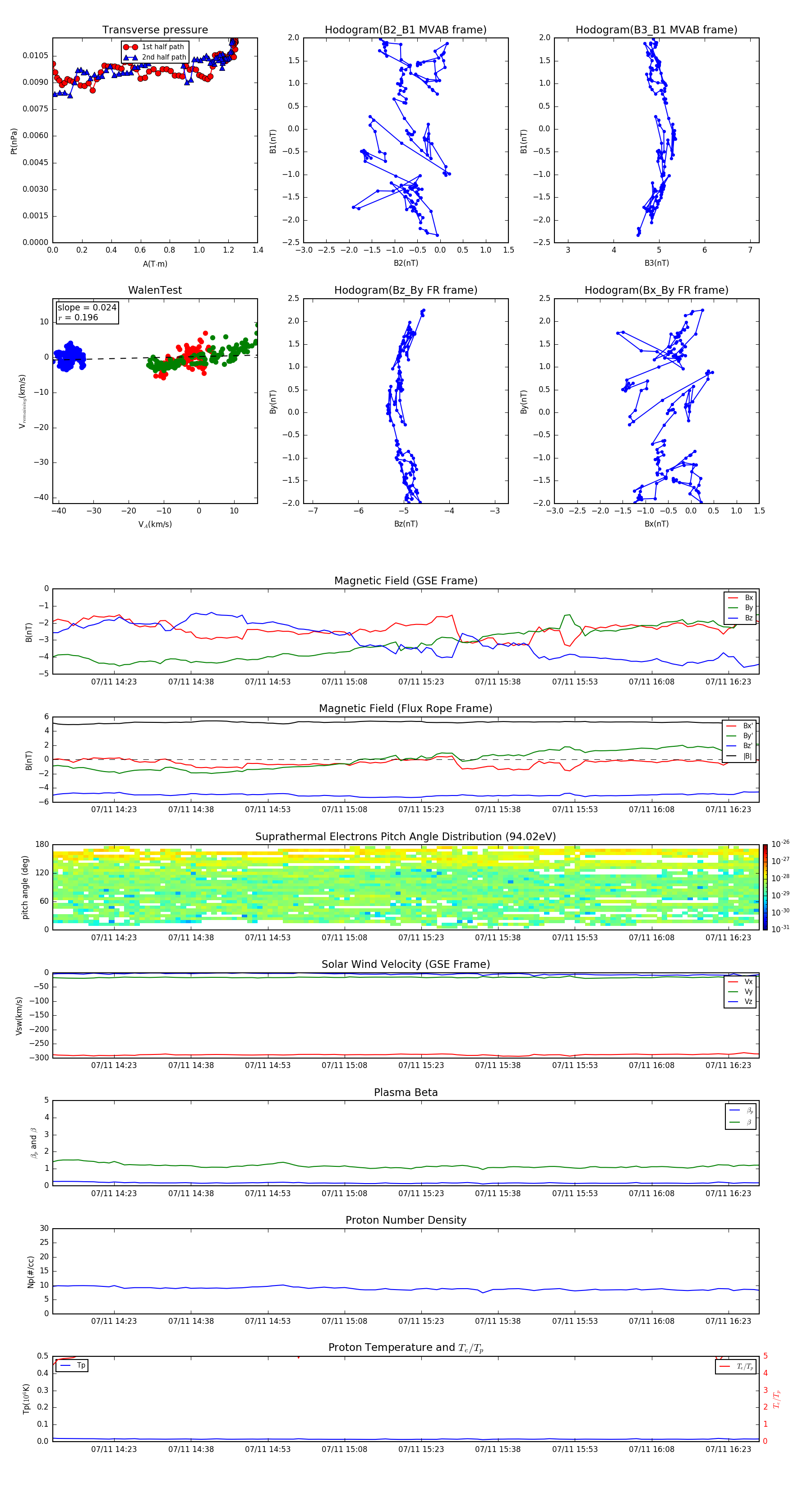Click the Vsw(km/s) axis label
Image resolution: width=812 pixels, height=1489 pixels.
pos(19,1016)
